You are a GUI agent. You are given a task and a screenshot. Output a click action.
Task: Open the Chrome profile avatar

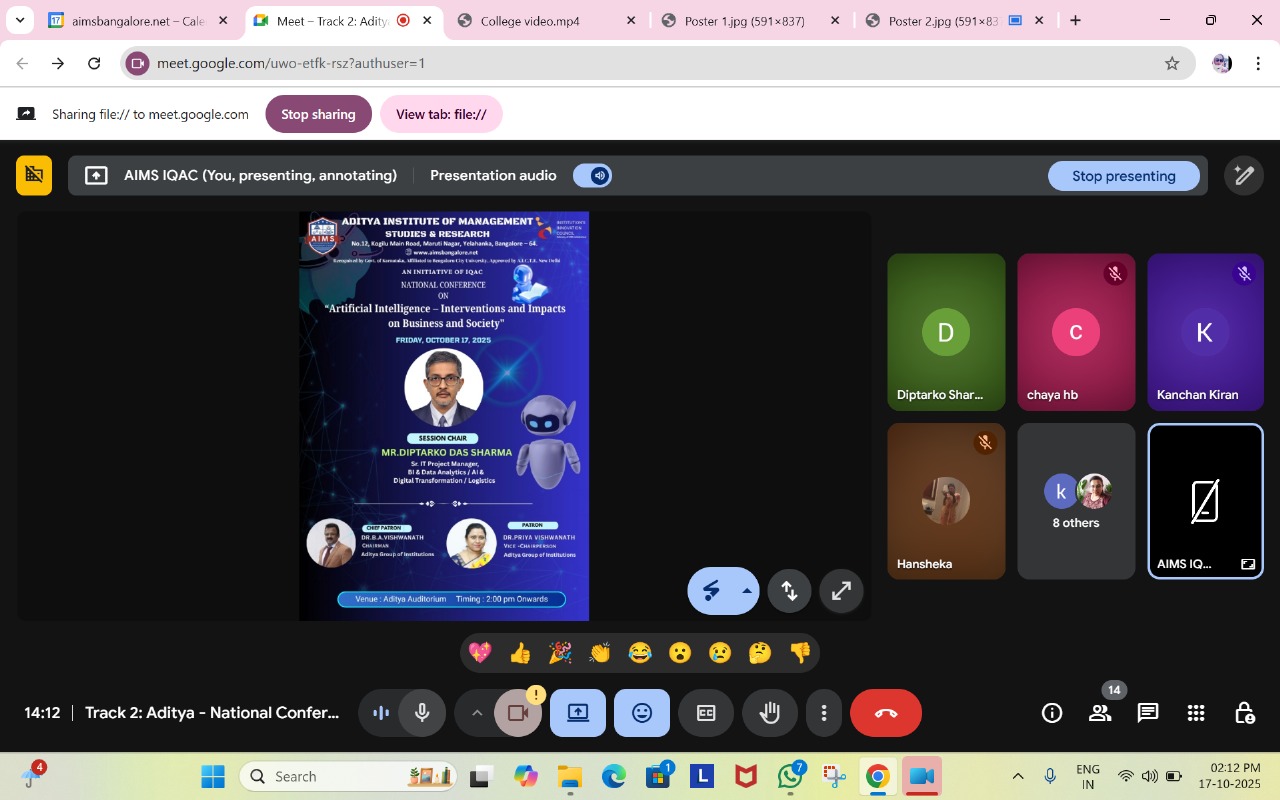[x=1222, y=63]
